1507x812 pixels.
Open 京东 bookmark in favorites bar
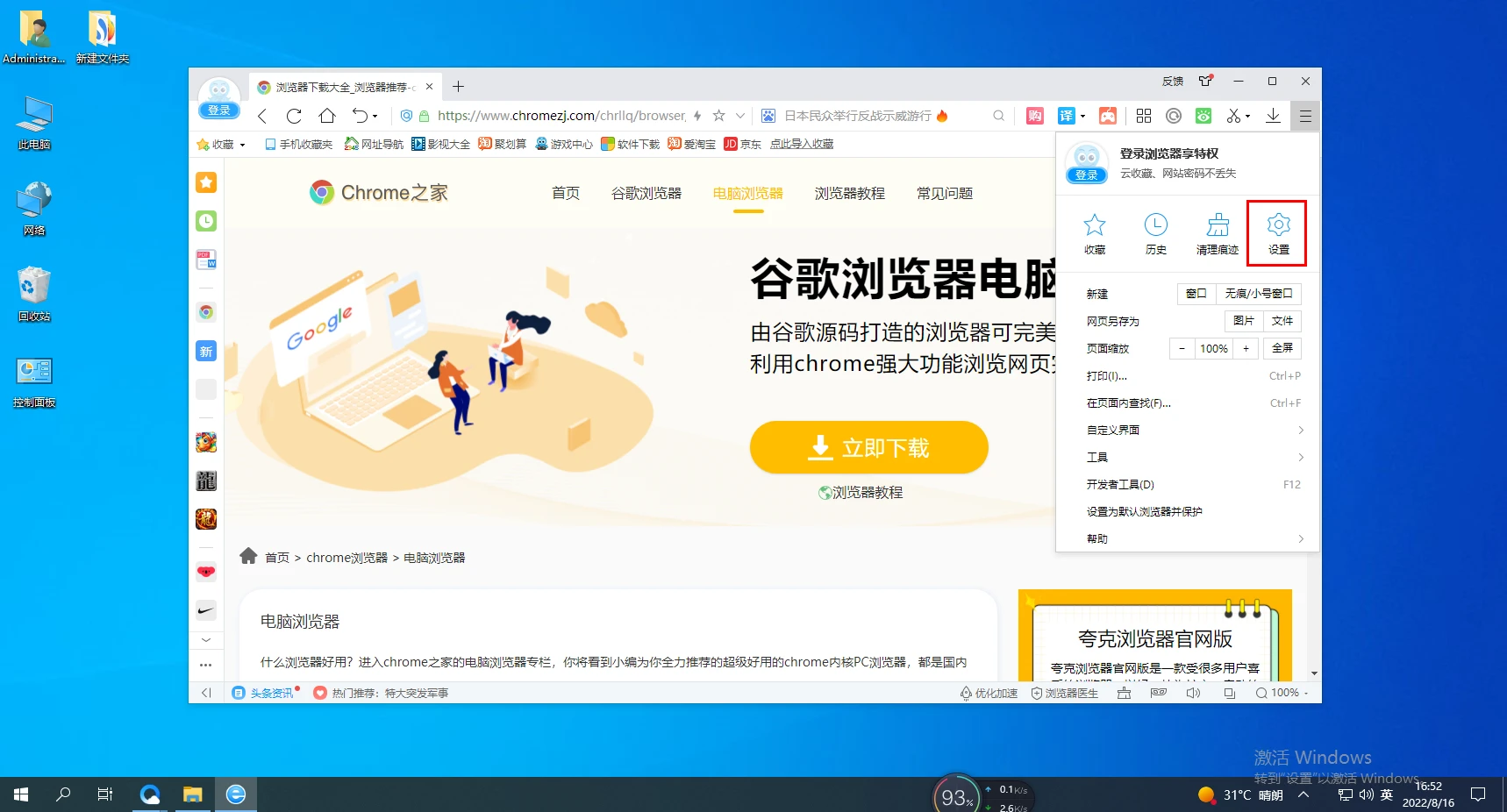tap(743, 145)
